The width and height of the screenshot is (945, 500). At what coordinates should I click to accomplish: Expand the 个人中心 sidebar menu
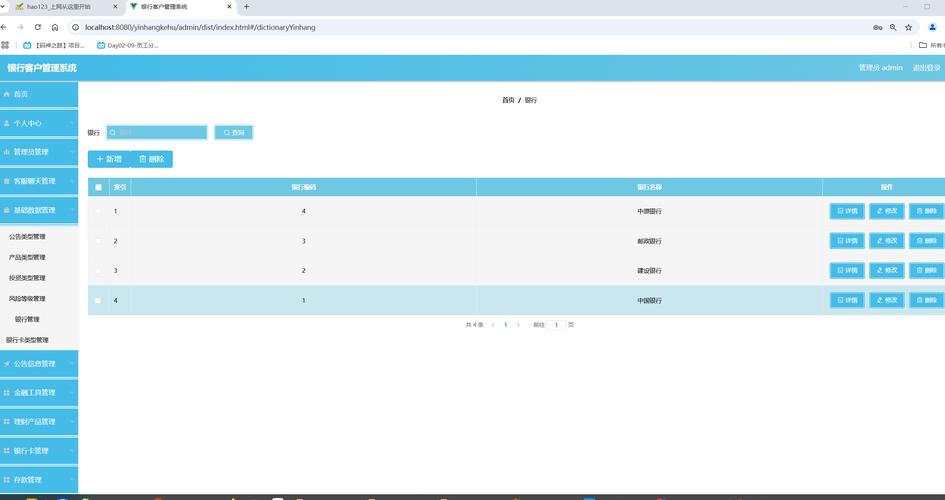38,123
